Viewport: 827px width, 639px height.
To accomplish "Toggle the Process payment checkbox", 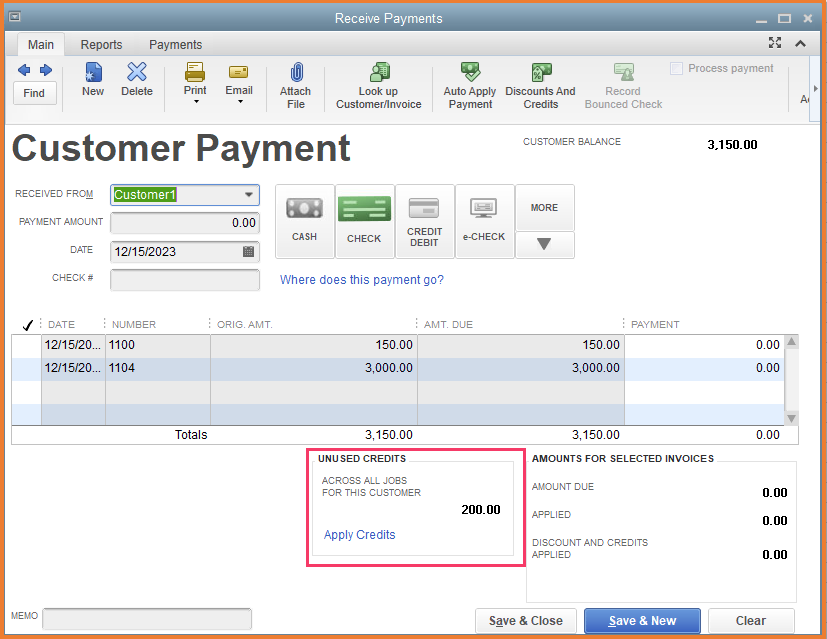I will pos(676,69).
